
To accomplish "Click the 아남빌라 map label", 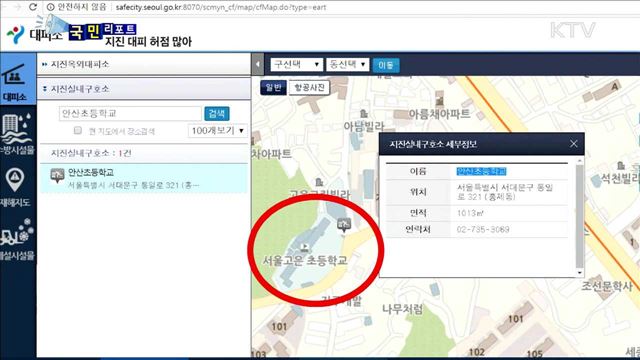I will (364, 126).
